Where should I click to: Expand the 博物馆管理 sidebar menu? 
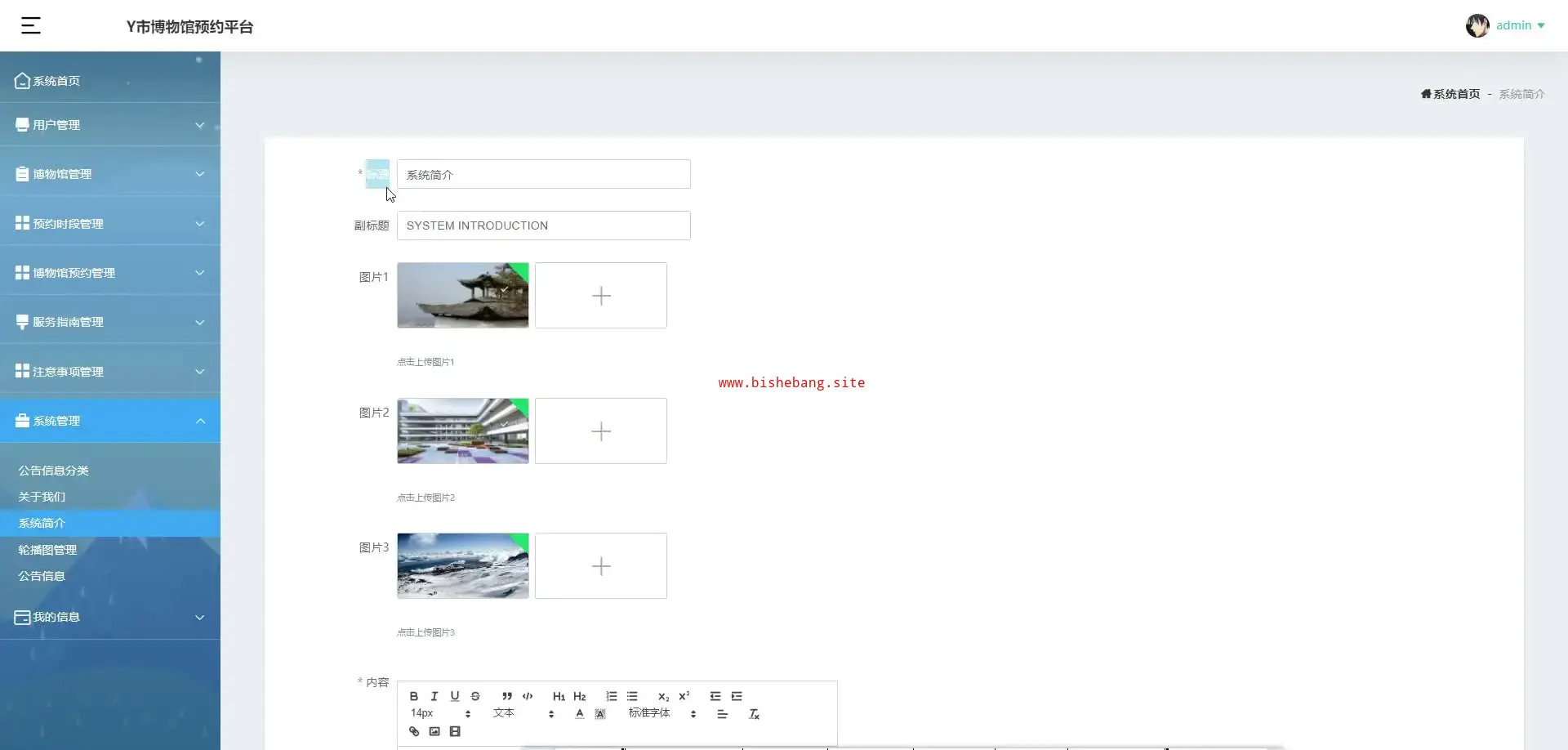(110, 174)
